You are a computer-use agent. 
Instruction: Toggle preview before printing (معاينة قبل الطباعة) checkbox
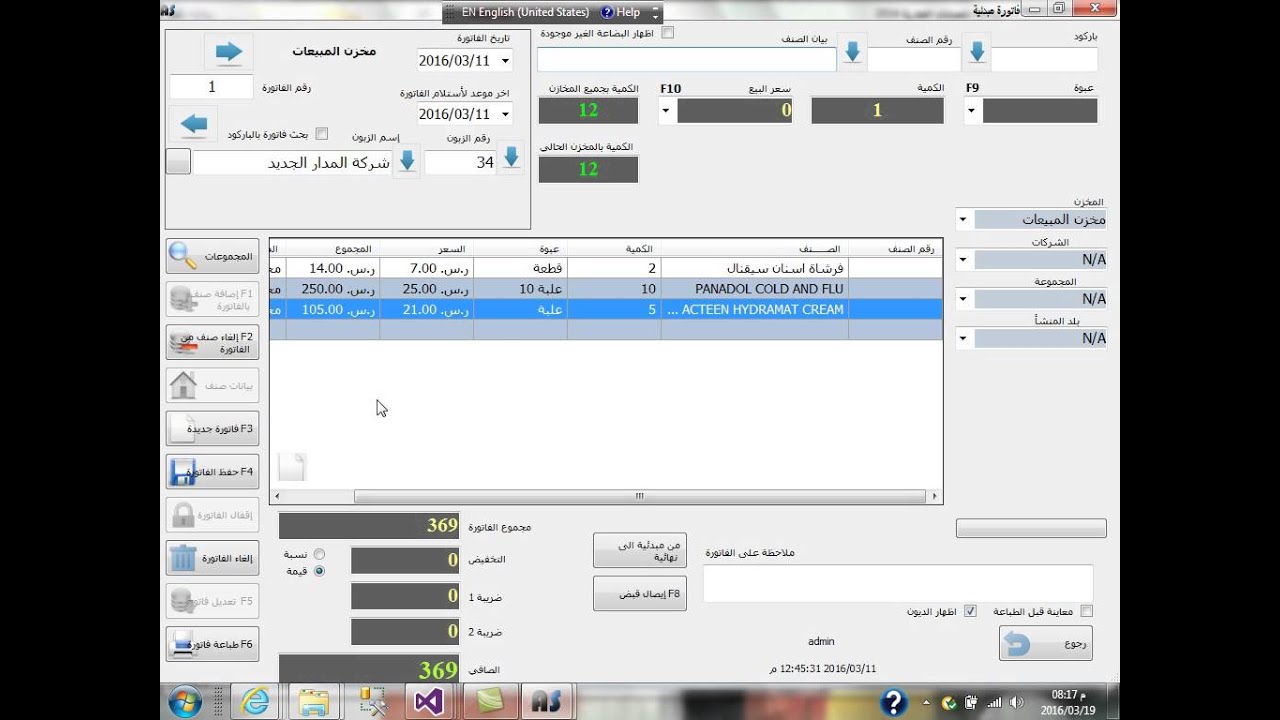coord(1086,611)
